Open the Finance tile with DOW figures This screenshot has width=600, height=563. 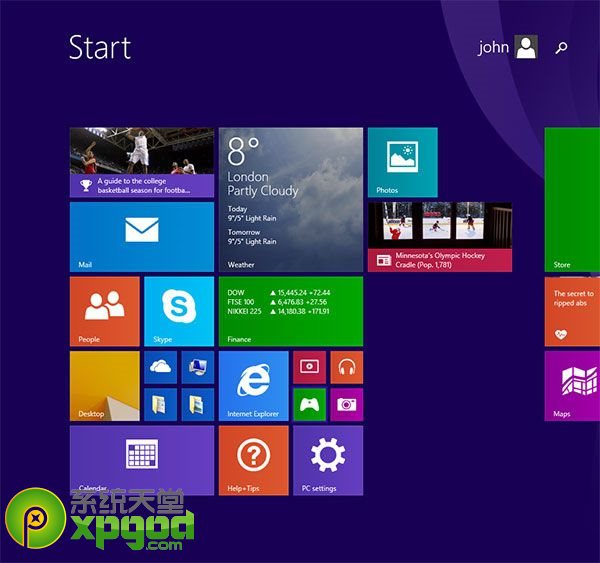[291, 312]
